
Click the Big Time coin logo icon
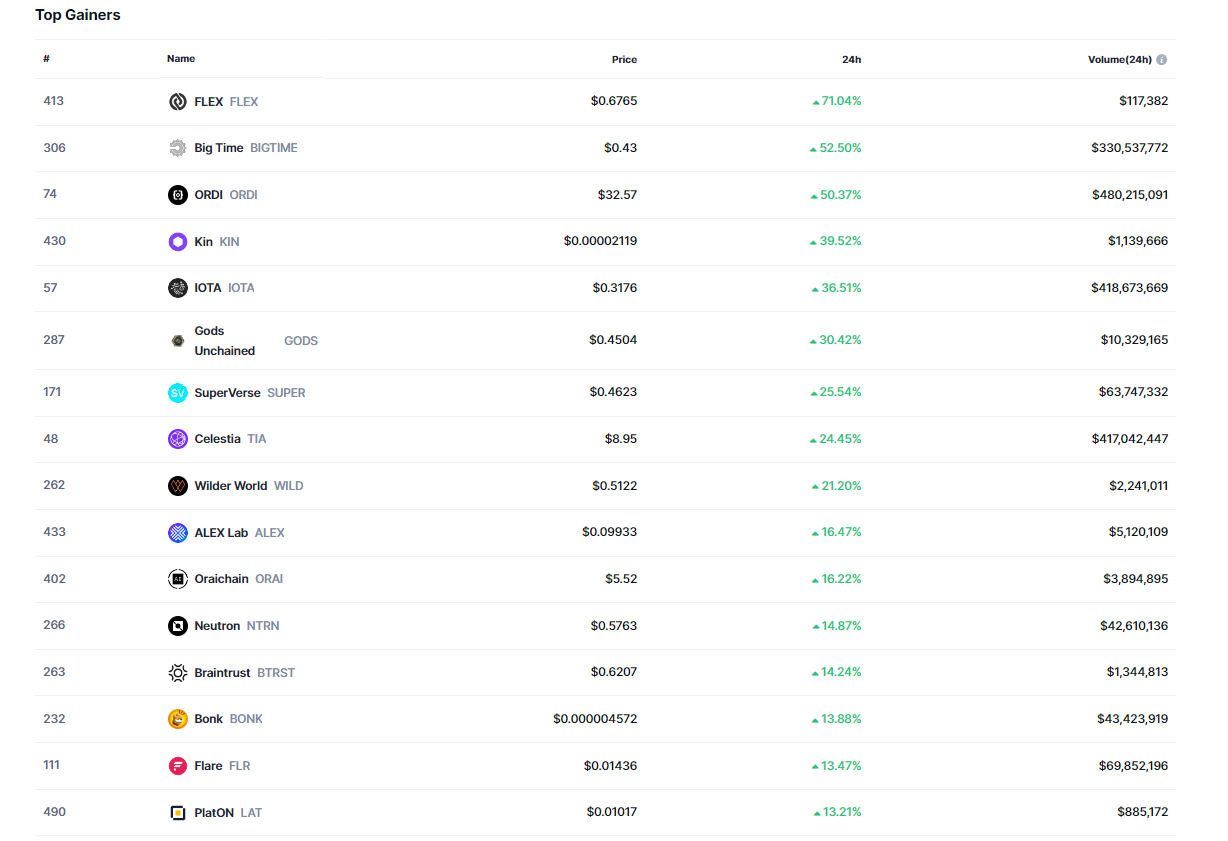[x=178, y=148]
